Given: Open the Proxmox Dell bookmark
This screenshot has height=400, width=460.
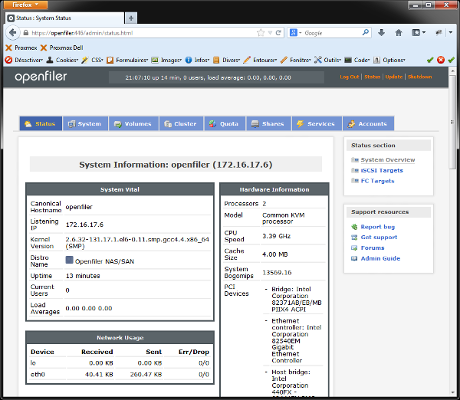Looking at the screenshot, I should click(x=62, y=48).
